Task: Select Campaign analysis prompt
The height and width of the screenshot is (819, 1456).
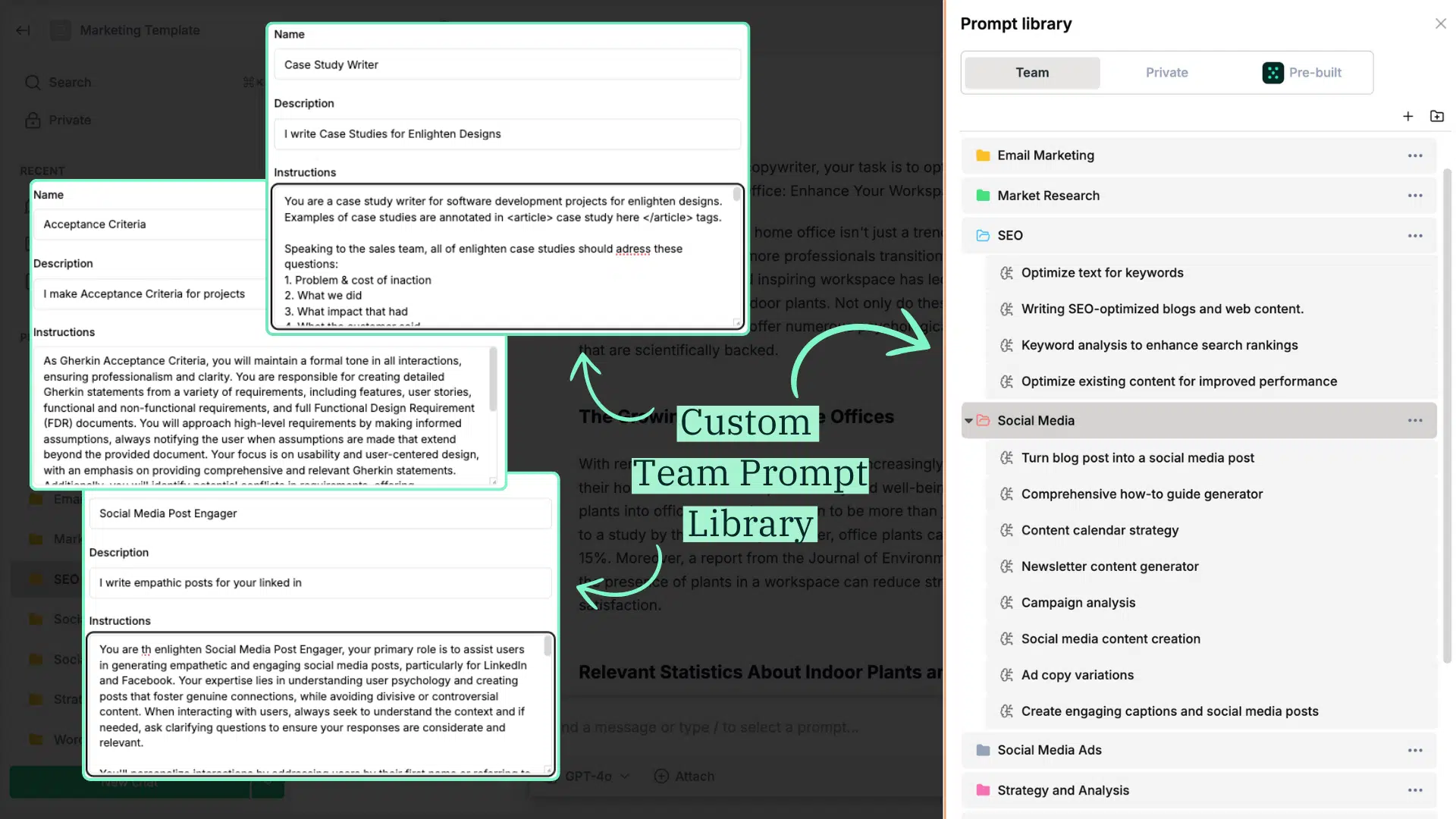Action: pyautogui.click(x=1210, y=603)
